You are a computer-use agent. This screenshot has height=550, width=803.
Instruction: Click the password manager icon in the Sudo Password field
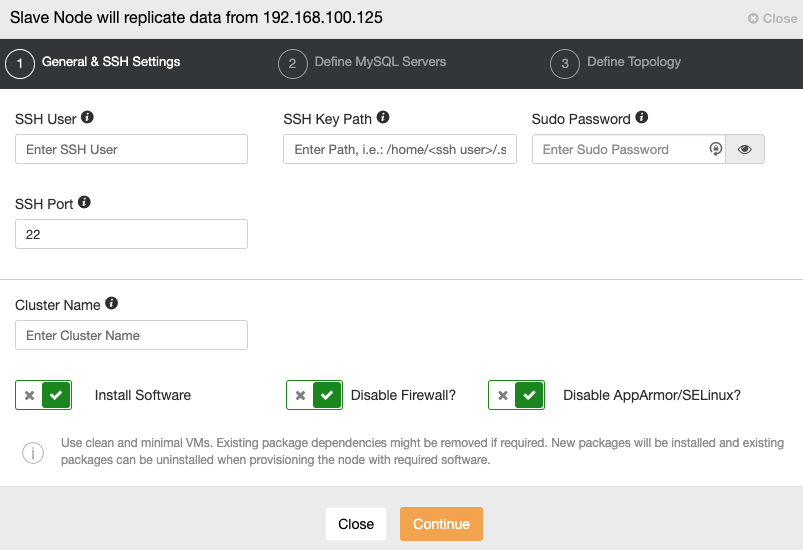tap(715, 149)
